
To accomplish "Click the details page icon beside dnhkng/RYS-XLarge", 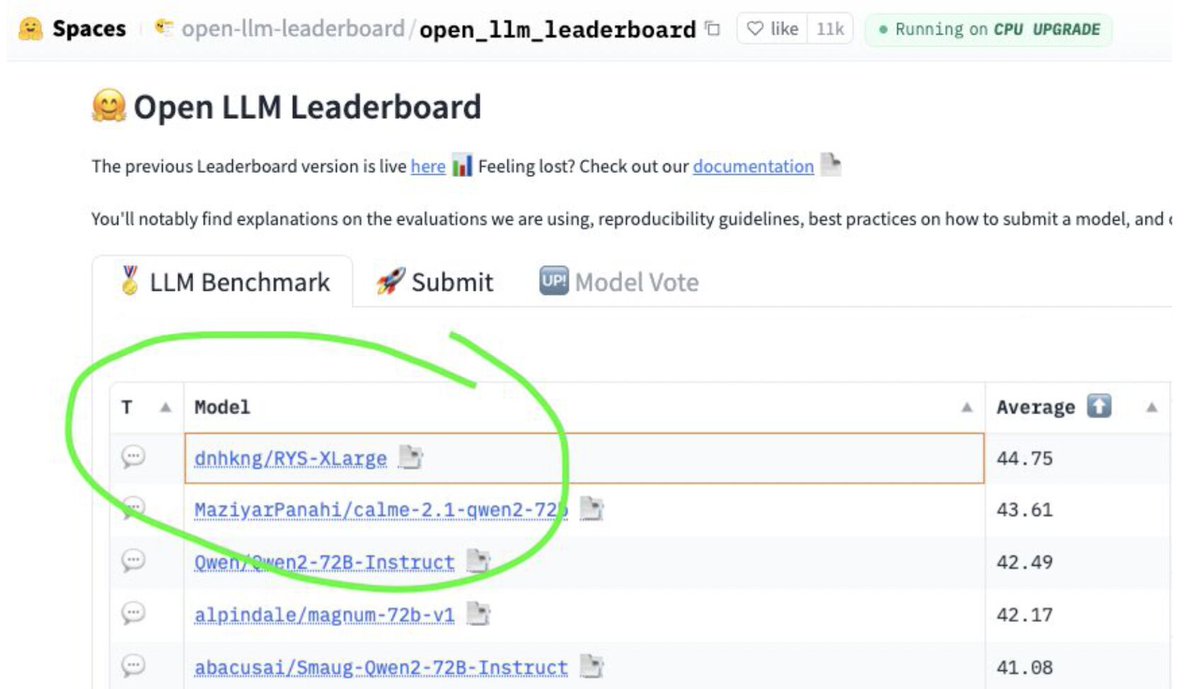I will coord(410,458).
